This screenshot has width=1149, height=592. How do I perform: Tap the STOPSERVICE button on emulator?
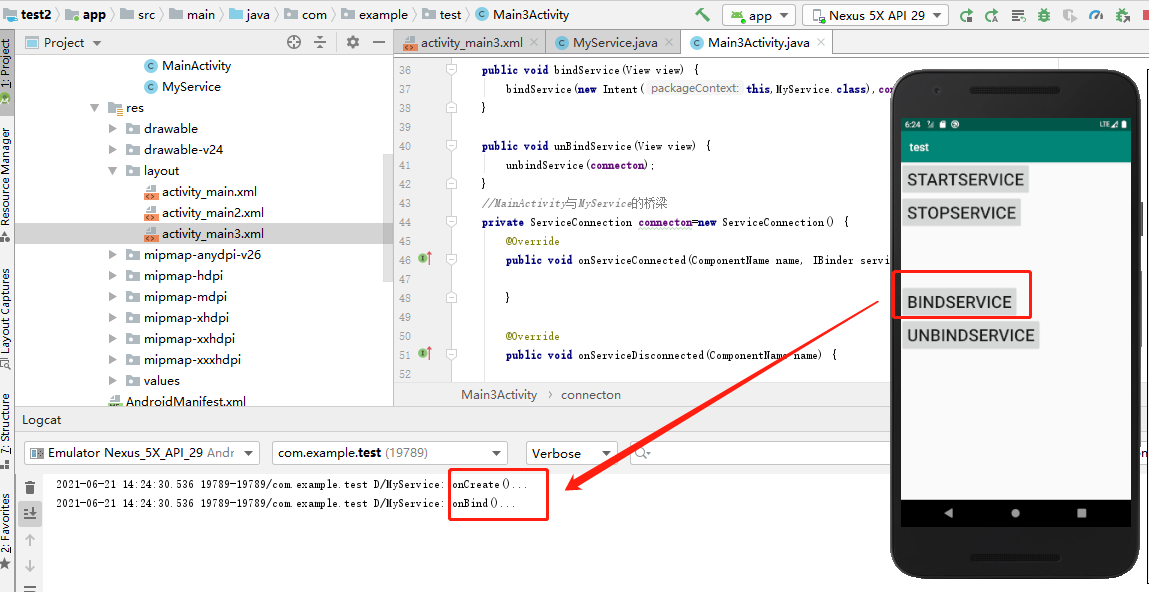point(961,213)
